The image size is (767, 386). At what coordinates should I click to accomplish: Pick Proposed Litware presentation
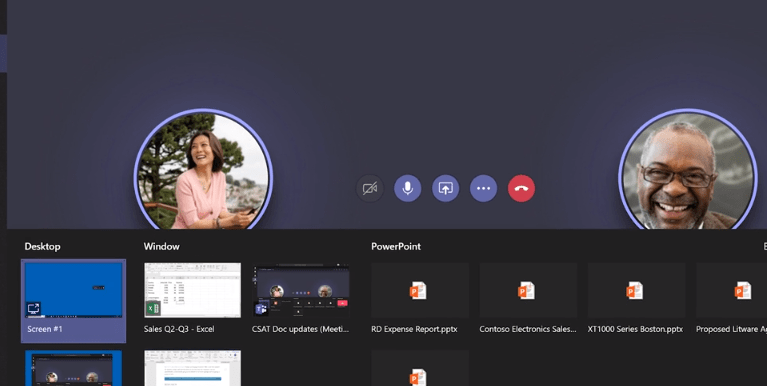pyautogui.click(x=732, y=291)
